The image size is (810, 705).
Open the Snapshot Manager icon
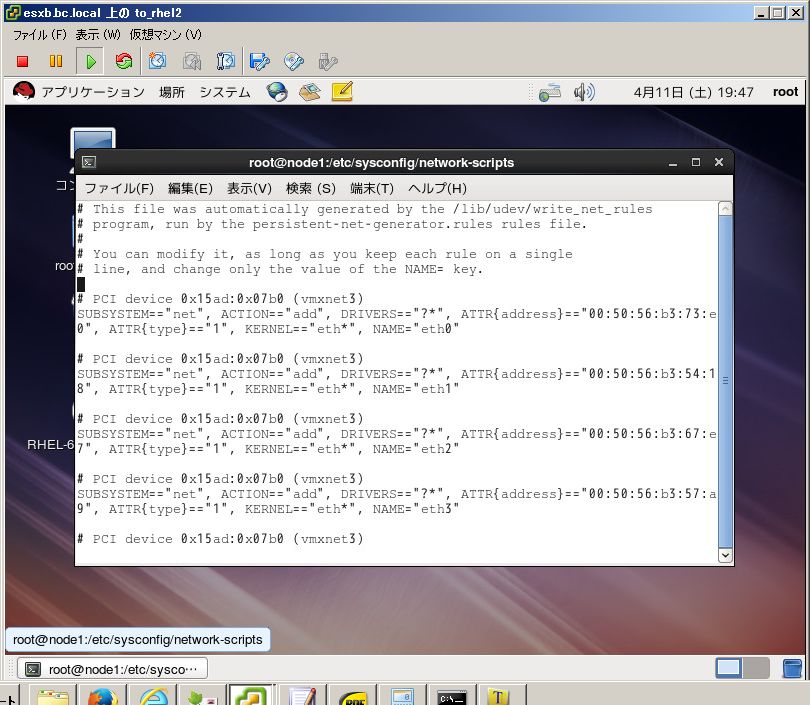tap(225, 61)
